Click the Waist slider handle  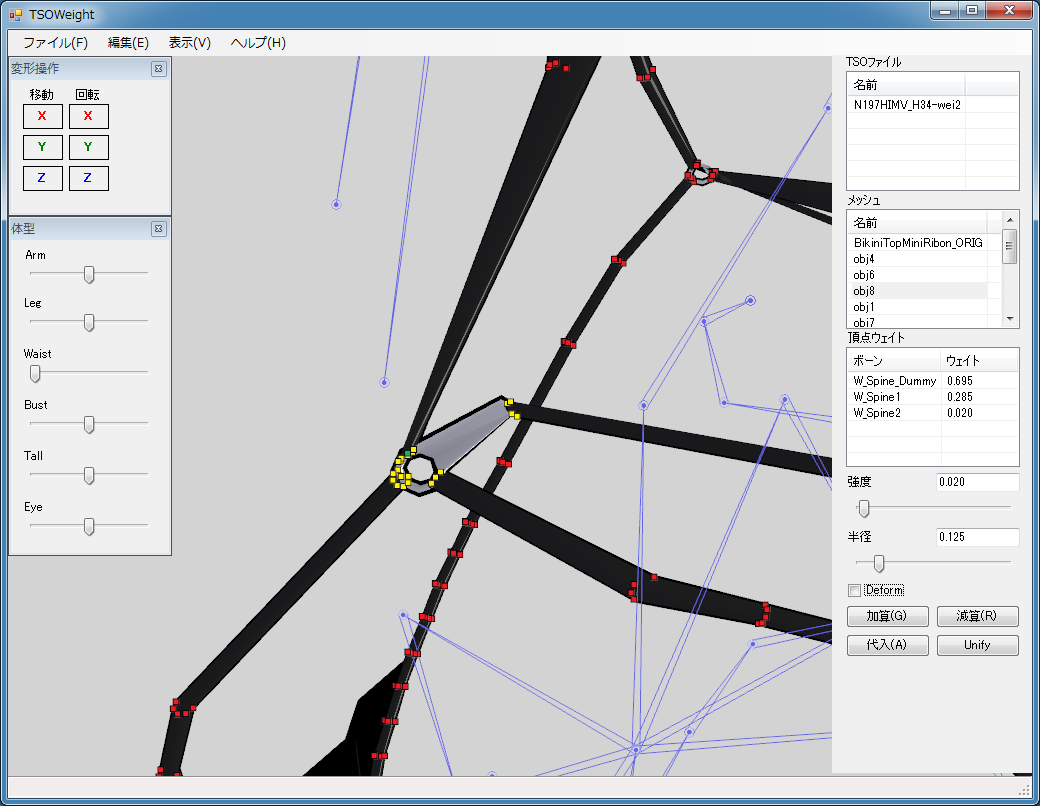click(x=35, y=373)
